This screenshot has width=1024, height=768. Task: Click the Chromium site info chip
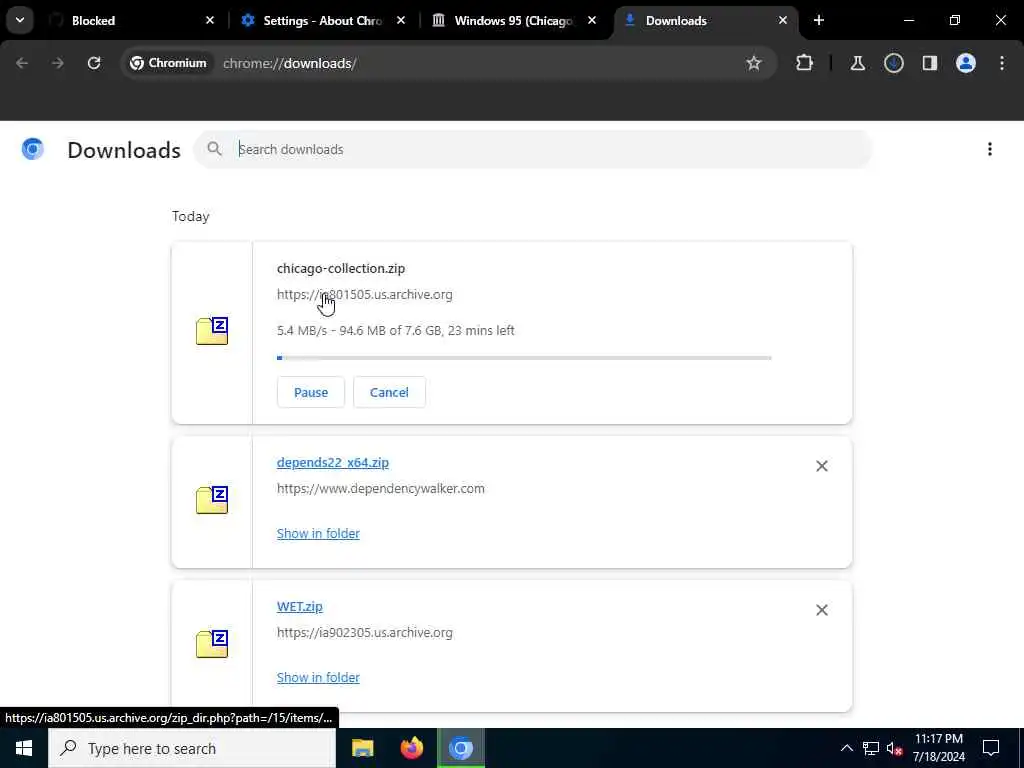coord(168,63)
